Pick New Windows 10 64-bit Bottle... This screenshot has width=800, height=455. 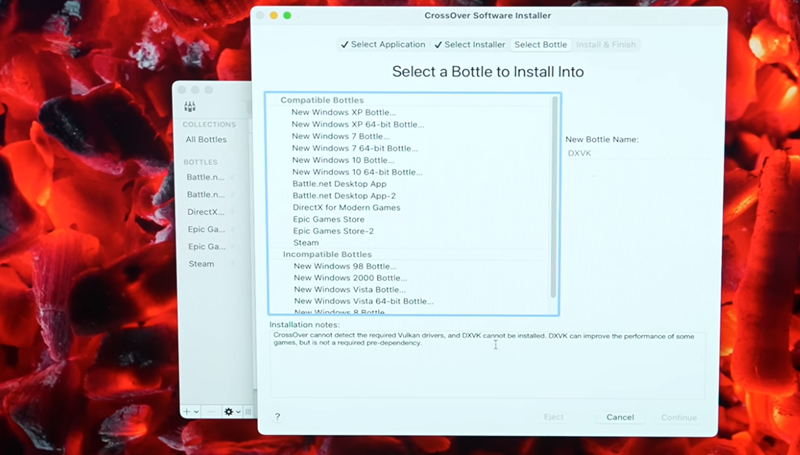tap(357, 172)
